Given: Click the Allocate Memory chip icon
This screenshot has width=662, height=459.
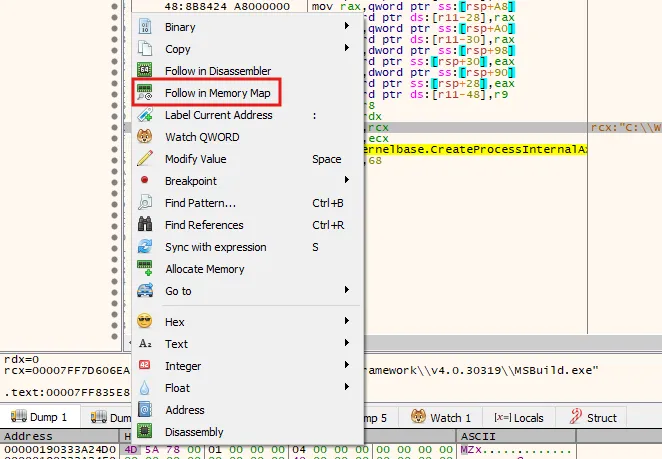Looking at the screenshot, I should point(145,269).
